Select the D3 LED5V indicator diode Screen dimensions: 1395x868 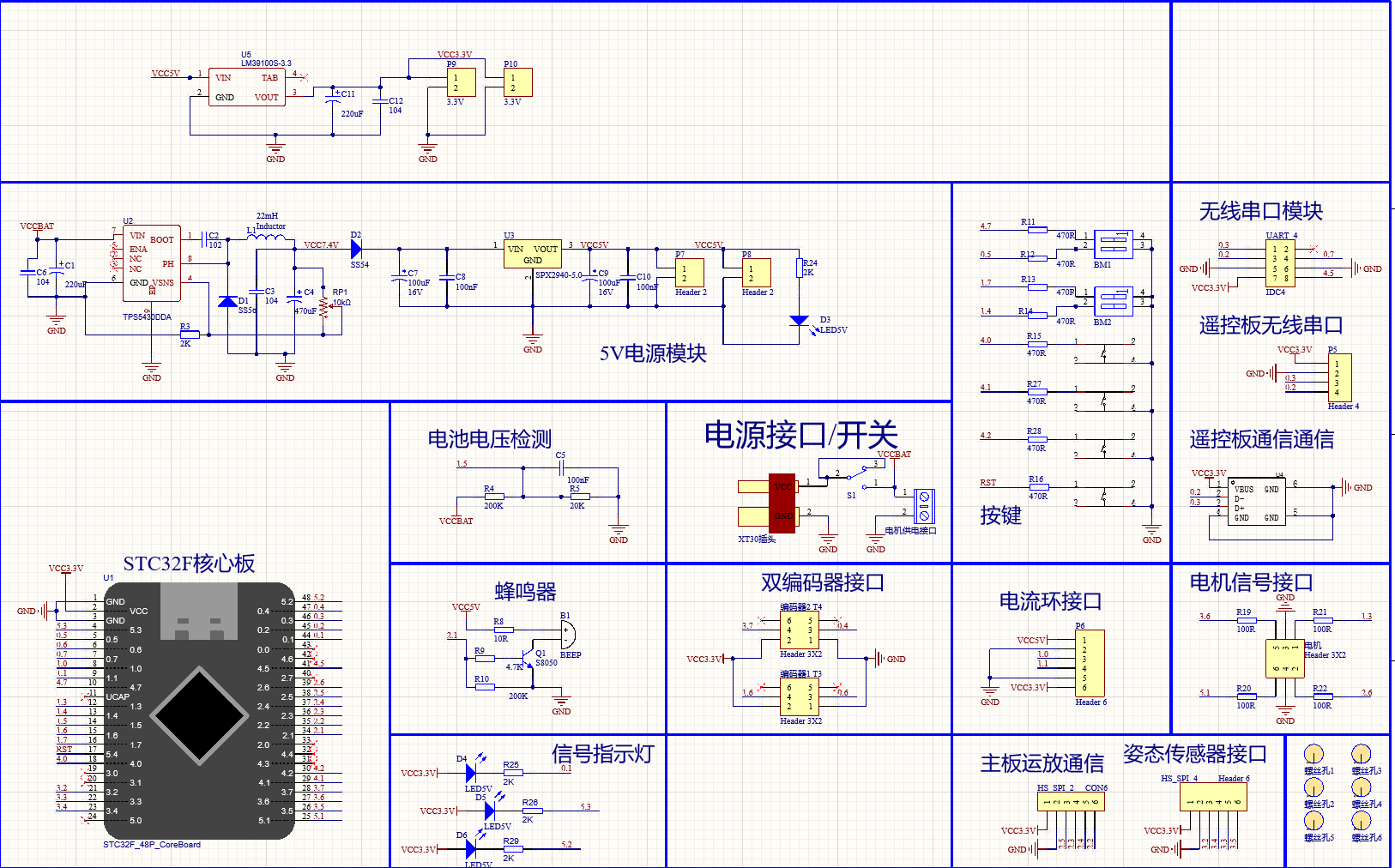[800, 321]
